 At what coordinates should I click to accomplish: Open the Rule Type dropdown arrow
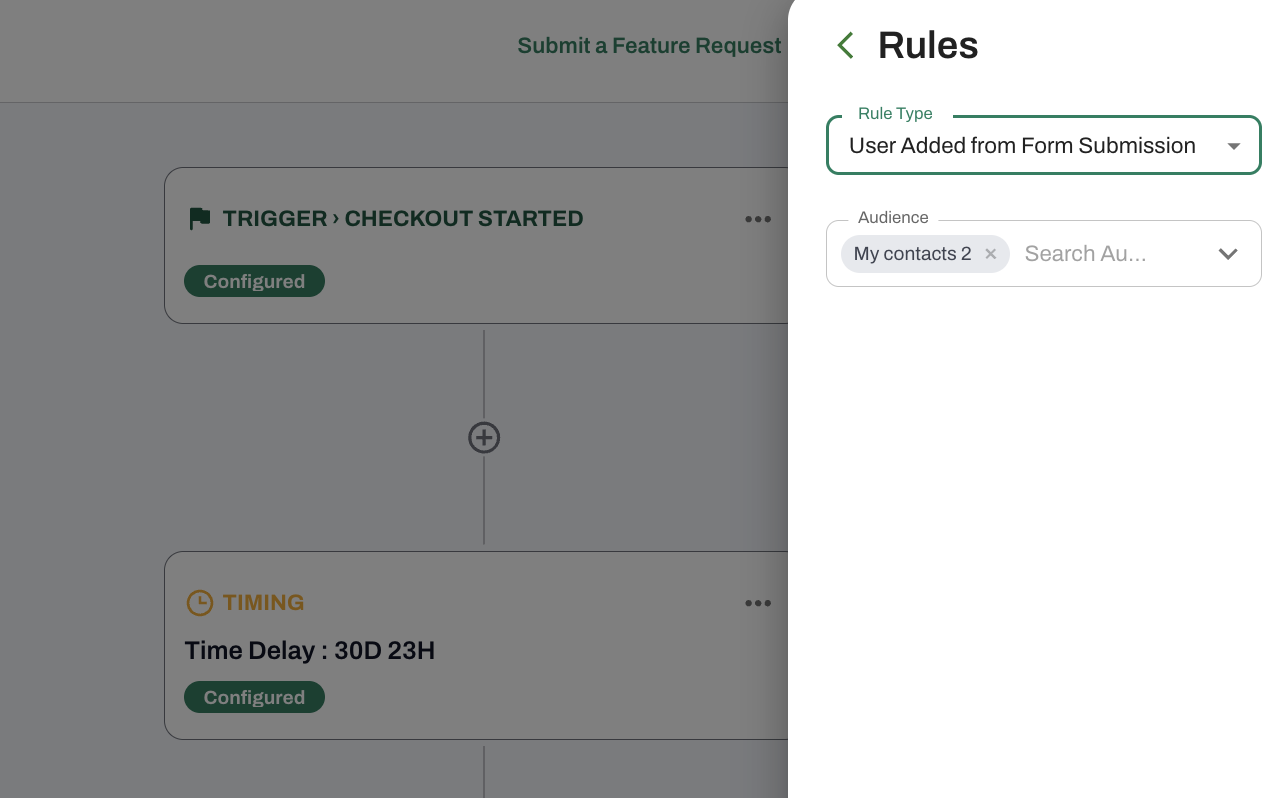(1234, 146)
